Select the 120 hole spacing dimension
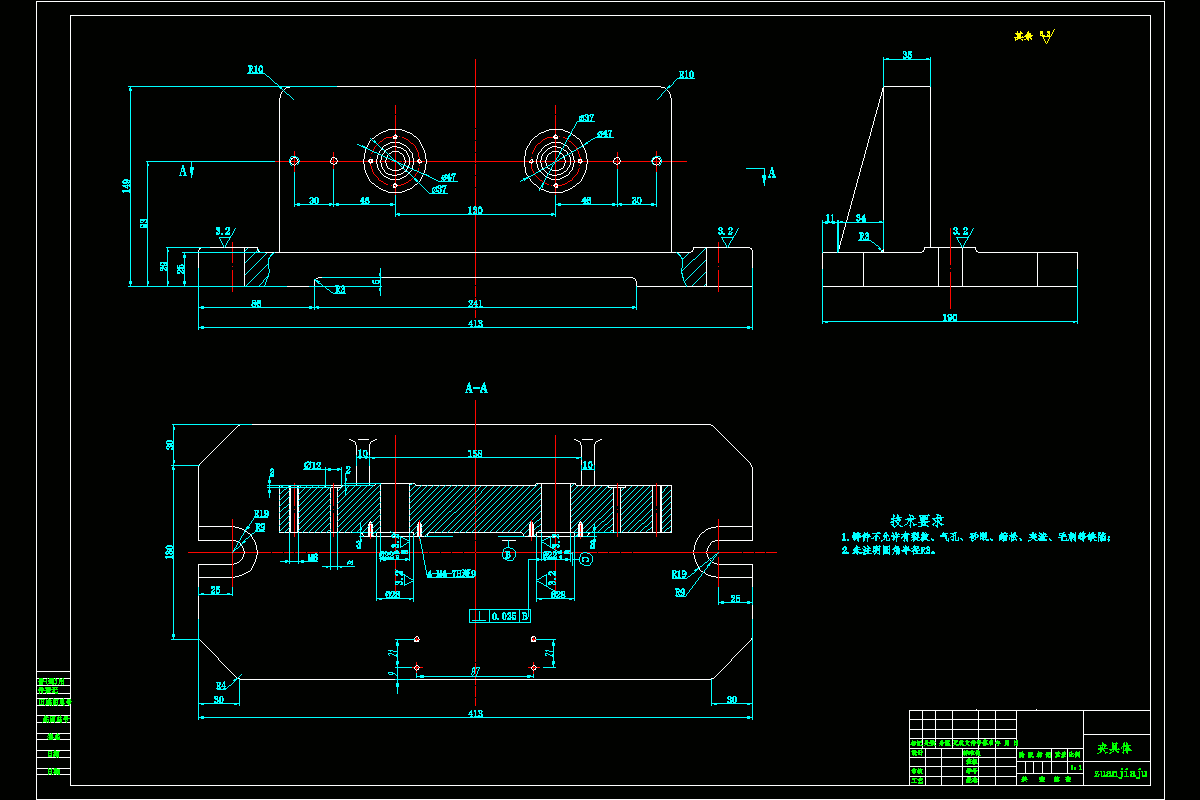 pyautogui.click(x=475, y=210)
